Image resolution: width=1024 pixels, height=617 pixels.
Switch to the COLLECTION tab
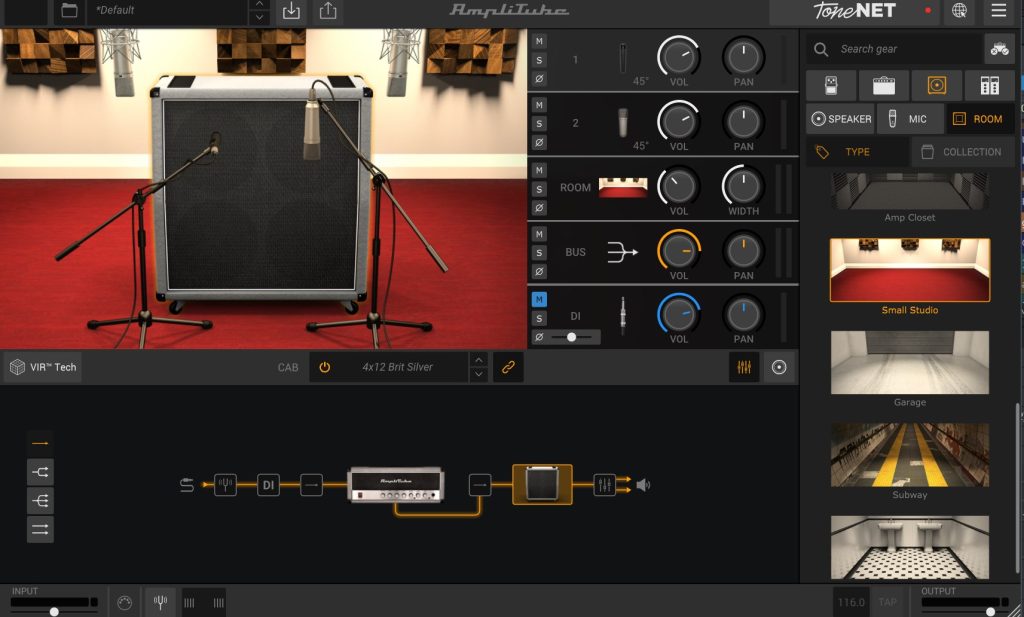962,152
